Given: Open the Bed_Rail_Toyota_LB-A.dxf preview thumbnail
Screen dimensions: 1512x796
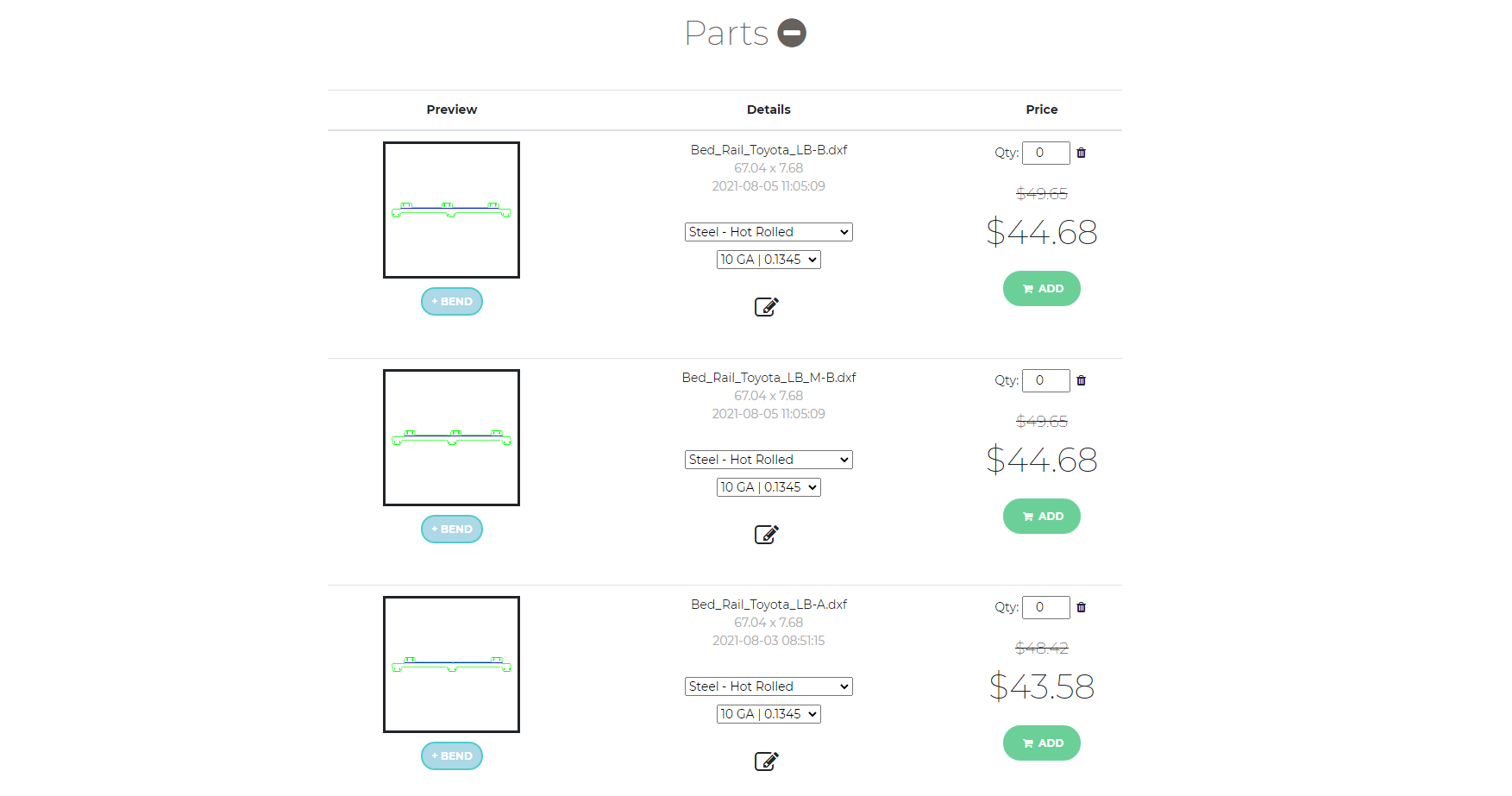Looking at the screenshot, I should 451,664.
